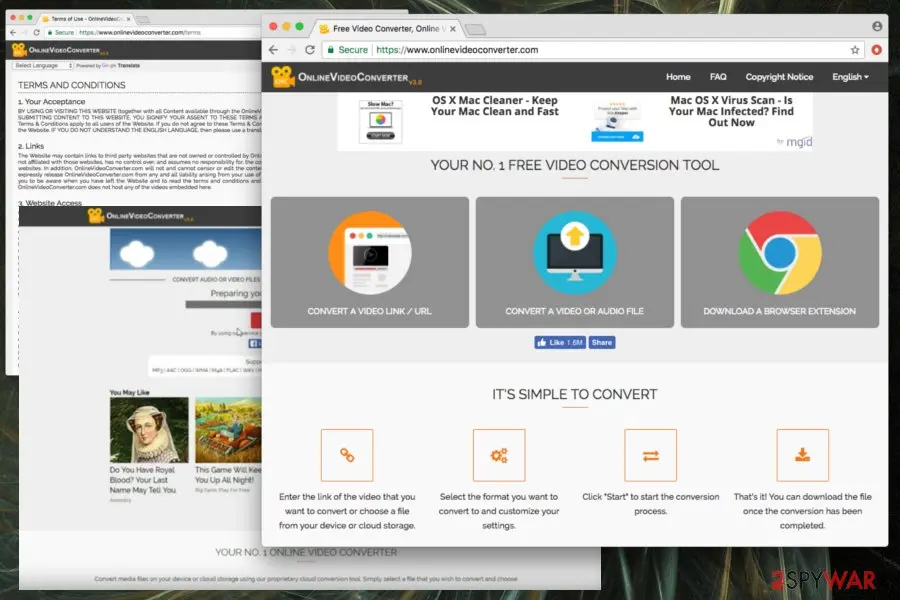Screen dimensions: 900x600
Task: Click the Secure lock indicator in front window
Action: point(348,50)
